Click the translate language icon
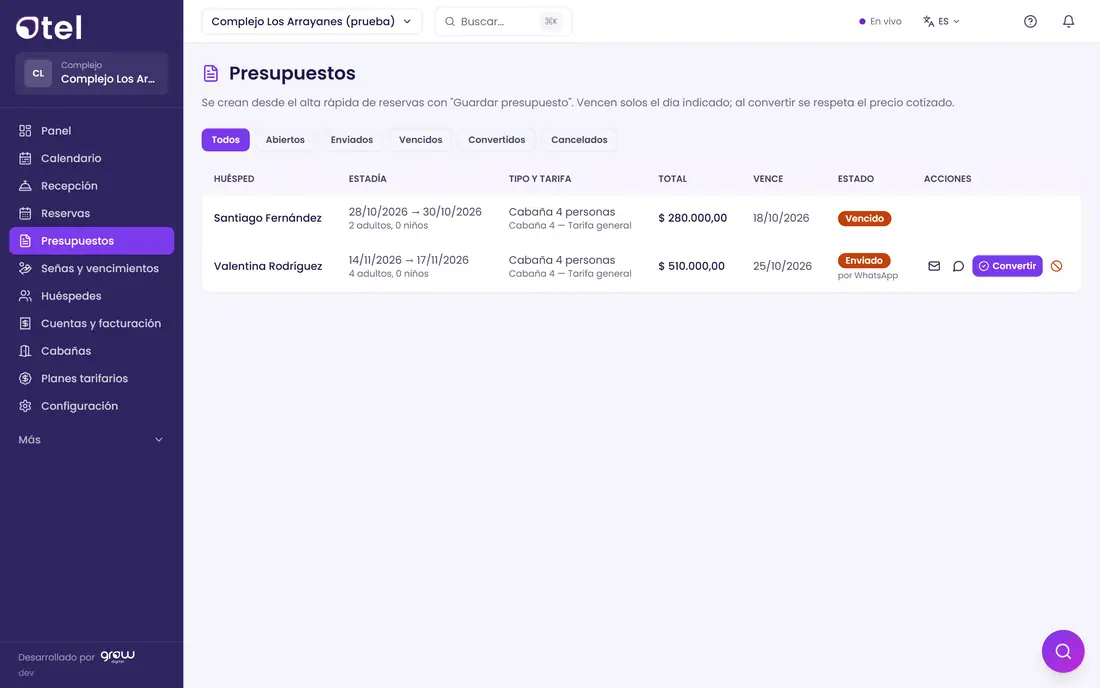Screen dimensions: 1100x688 (928, 21)
